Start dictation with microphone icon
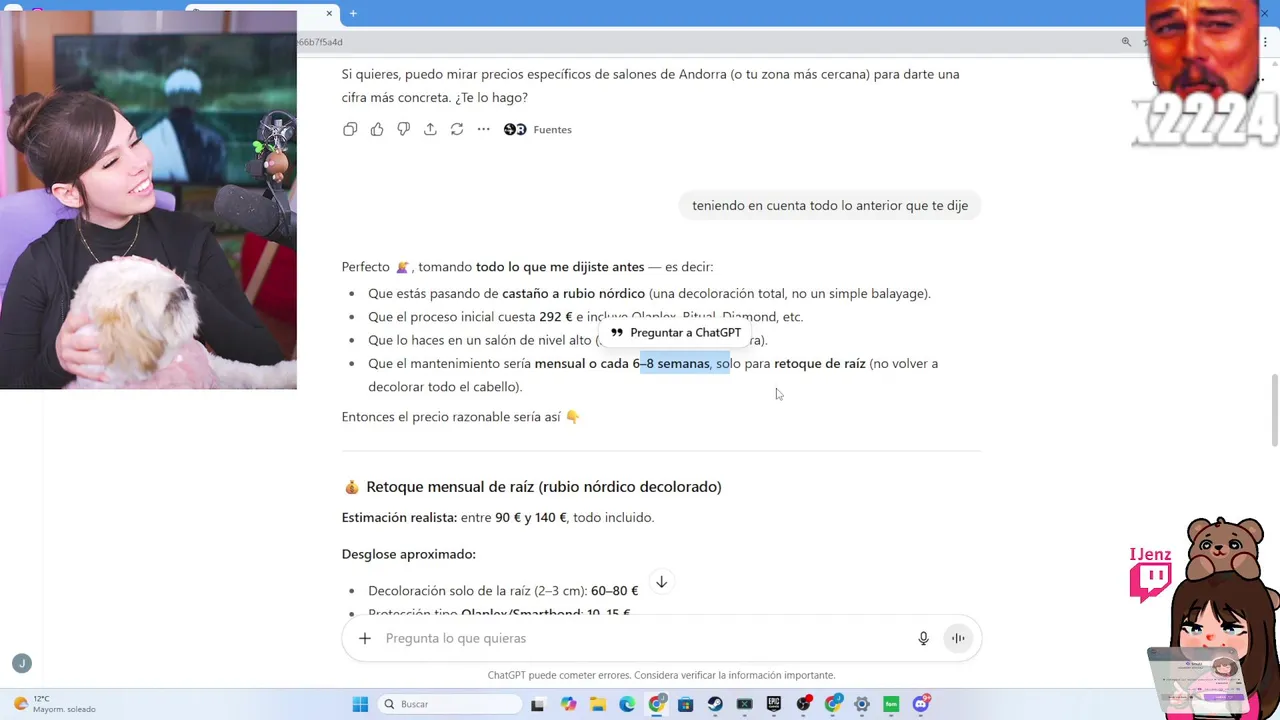Image resolution: width=1280 pixels, height=720 pixels. tap(923, 638)
